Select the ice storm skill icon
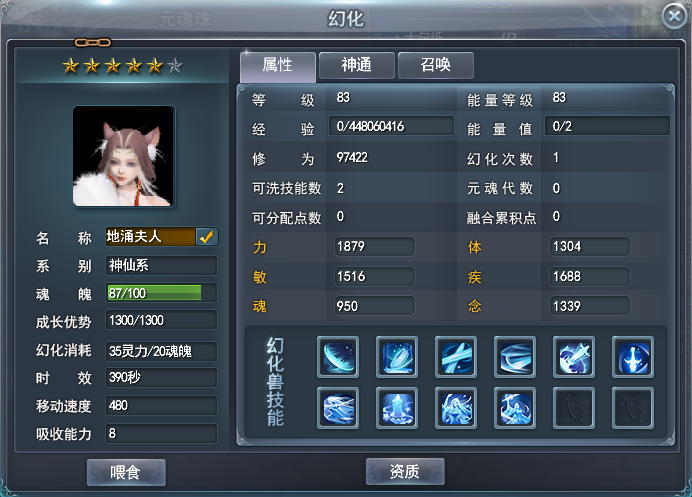 (338, 408)
